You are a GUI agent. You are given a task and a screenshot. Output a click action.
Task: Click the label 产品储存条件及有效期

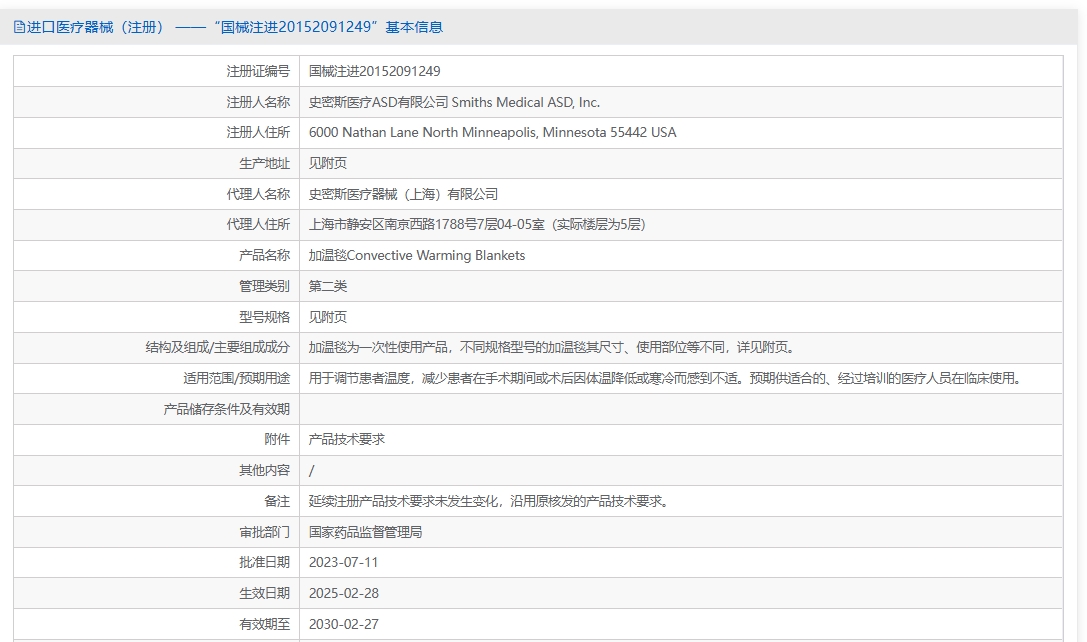click(x=227, y=409)
